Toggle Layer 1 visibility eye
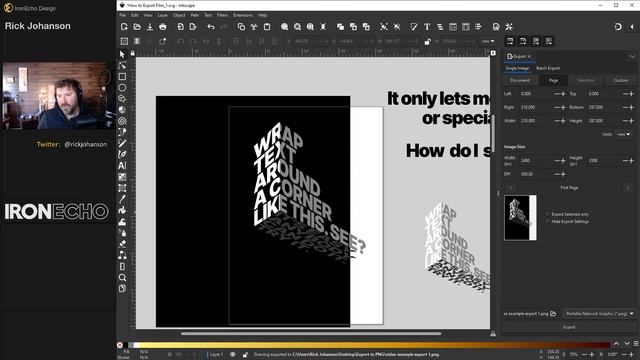Viewport: 640px width, 360px height. point(232,355)
